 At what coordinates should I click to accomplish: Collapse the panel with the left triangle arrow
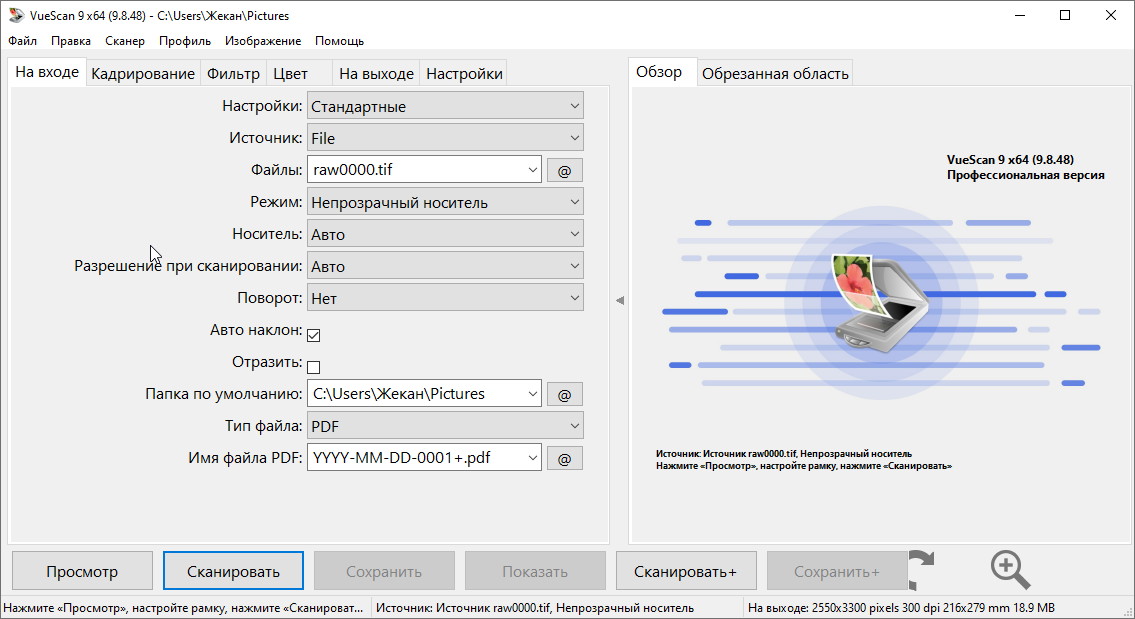(x=620, y=300)
